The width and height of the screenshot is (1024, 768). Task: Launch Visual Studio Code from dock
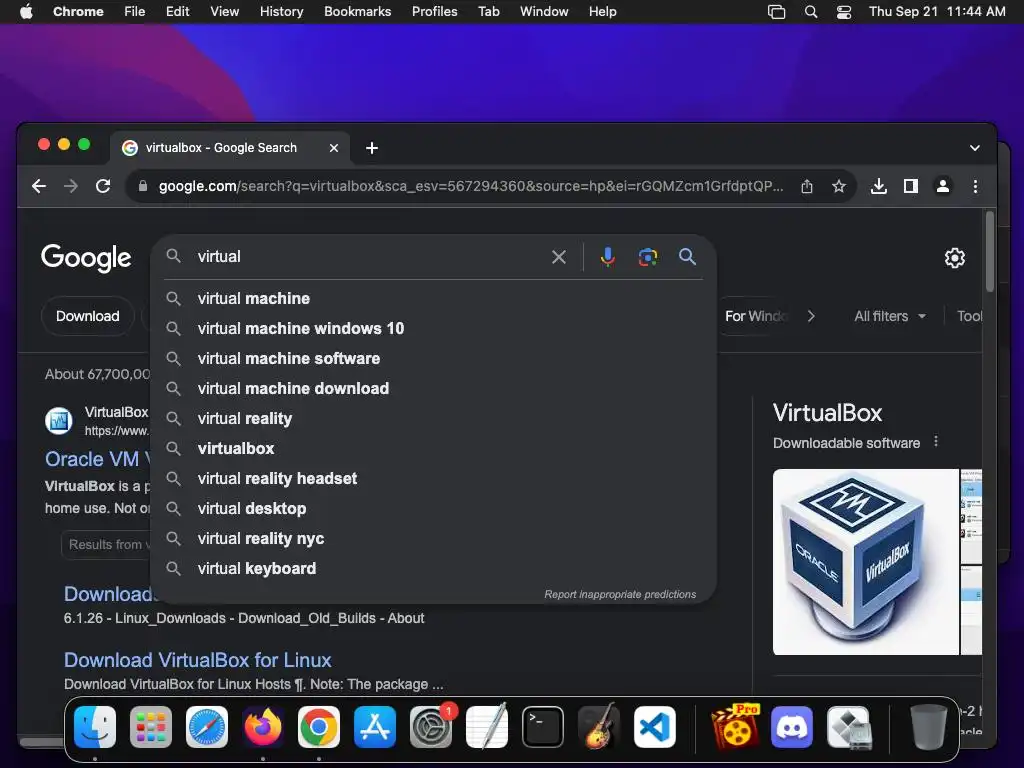pos(655,727)
